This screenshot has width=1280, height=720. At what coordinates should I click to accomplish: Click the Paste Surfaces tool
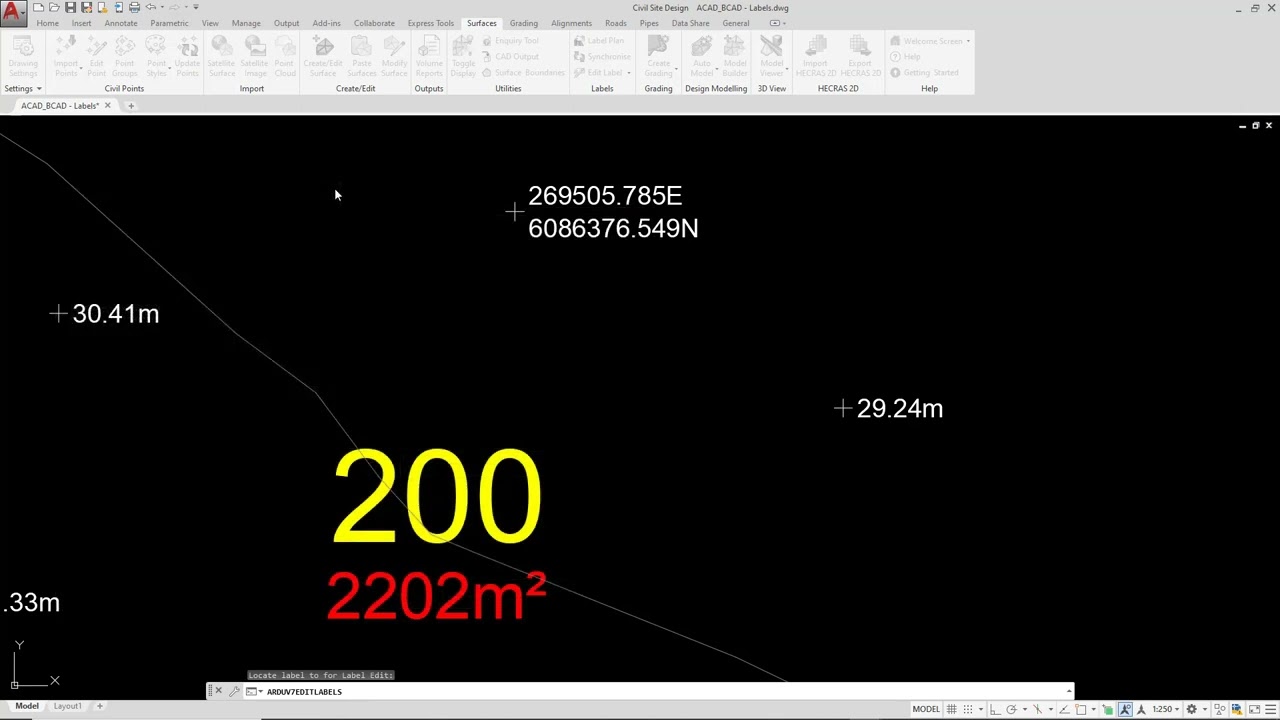362,56
